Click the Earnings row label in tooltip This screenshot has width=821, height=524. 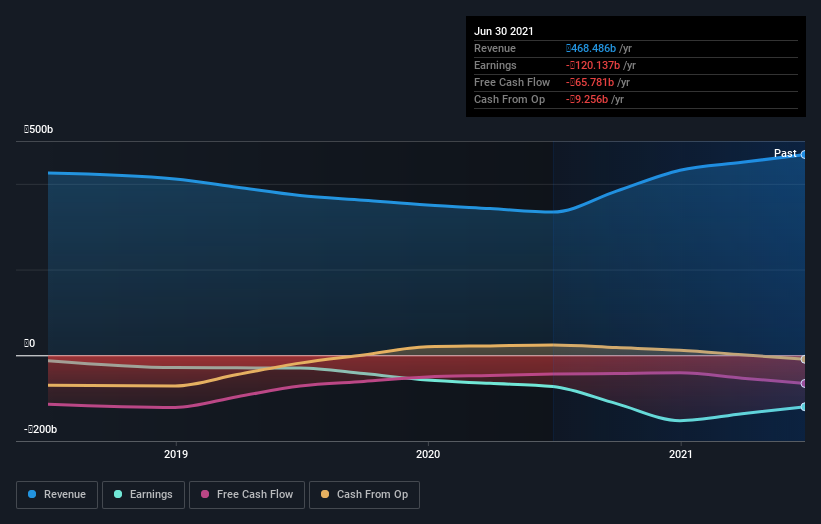click(495, 65)
